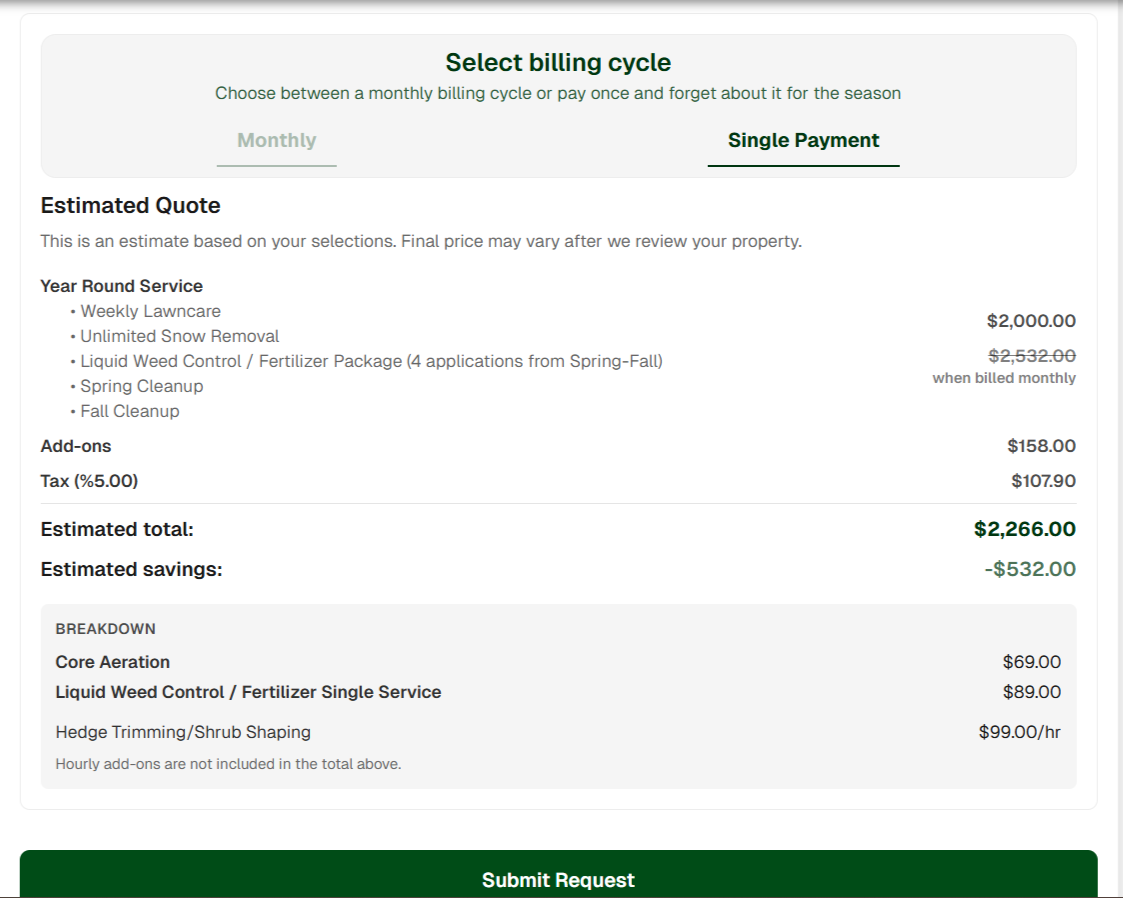Click the Submit Request button
This screenshot has height=898, width=1123.
tap(560, 880)
